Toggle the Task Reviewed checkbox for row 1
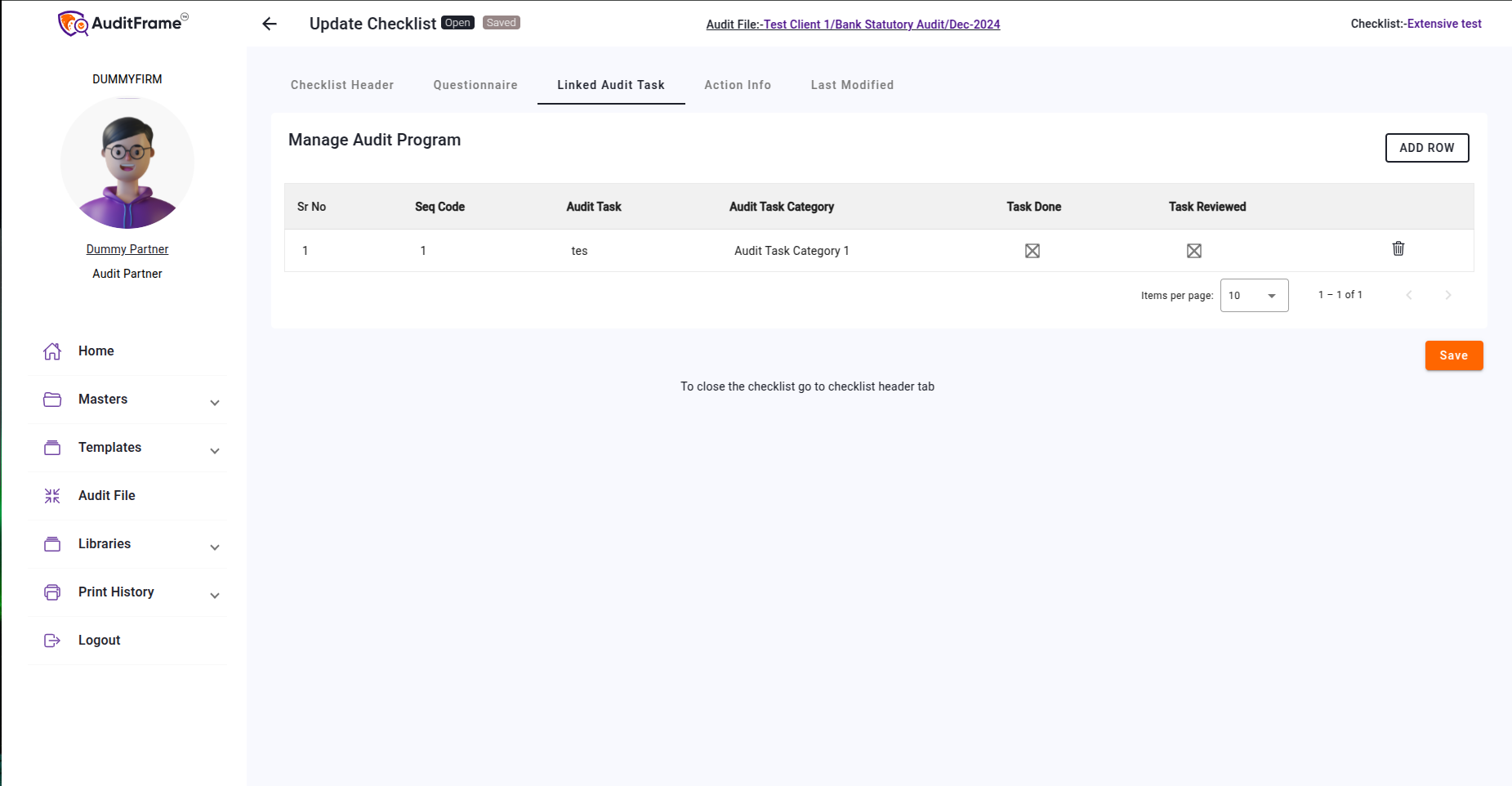 (1193, 250)
